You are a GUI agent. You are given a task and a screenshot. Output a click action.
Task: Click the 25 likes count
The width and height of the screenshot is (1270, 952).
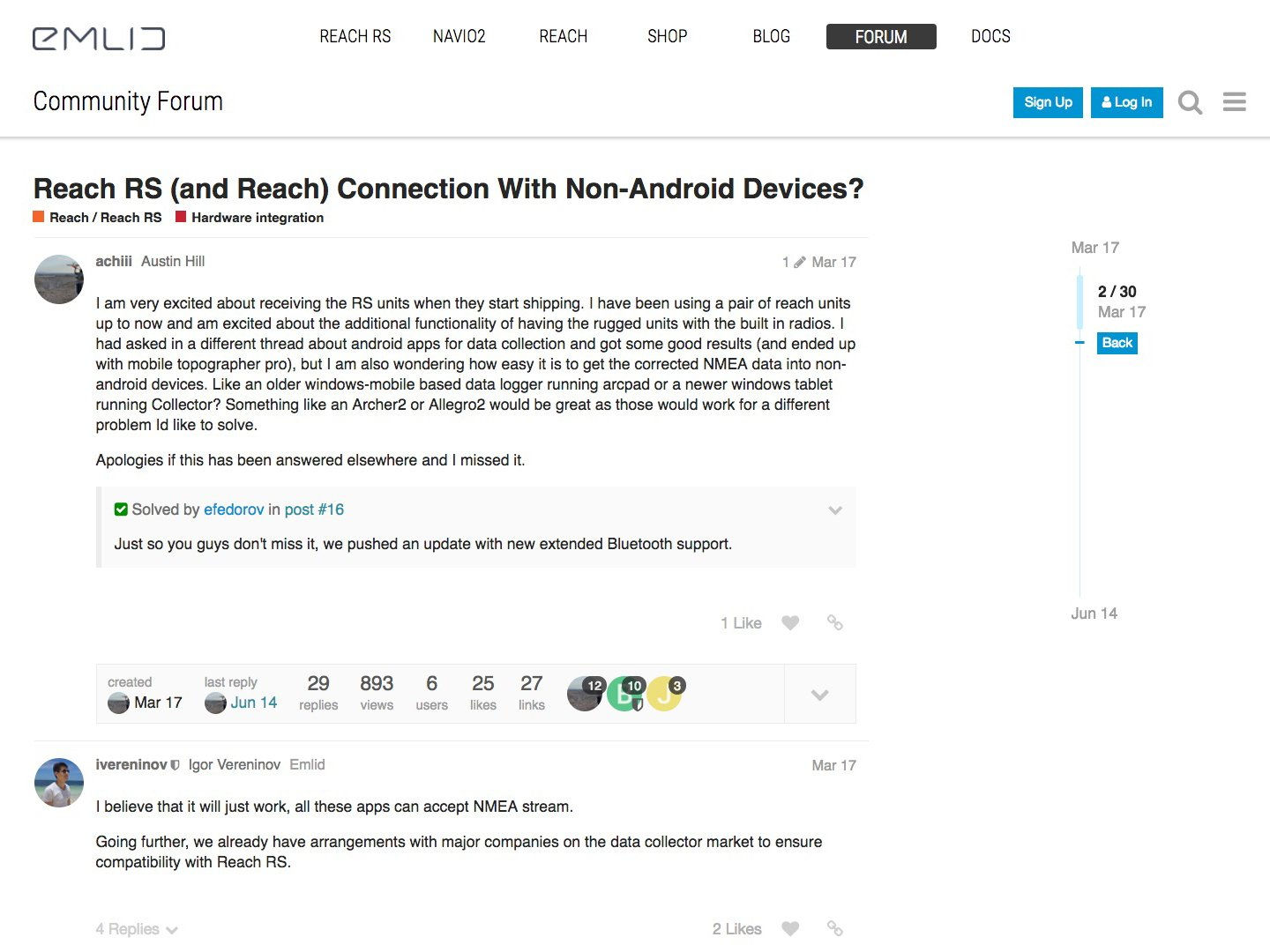pyautogui.click(x=482, y=693)
